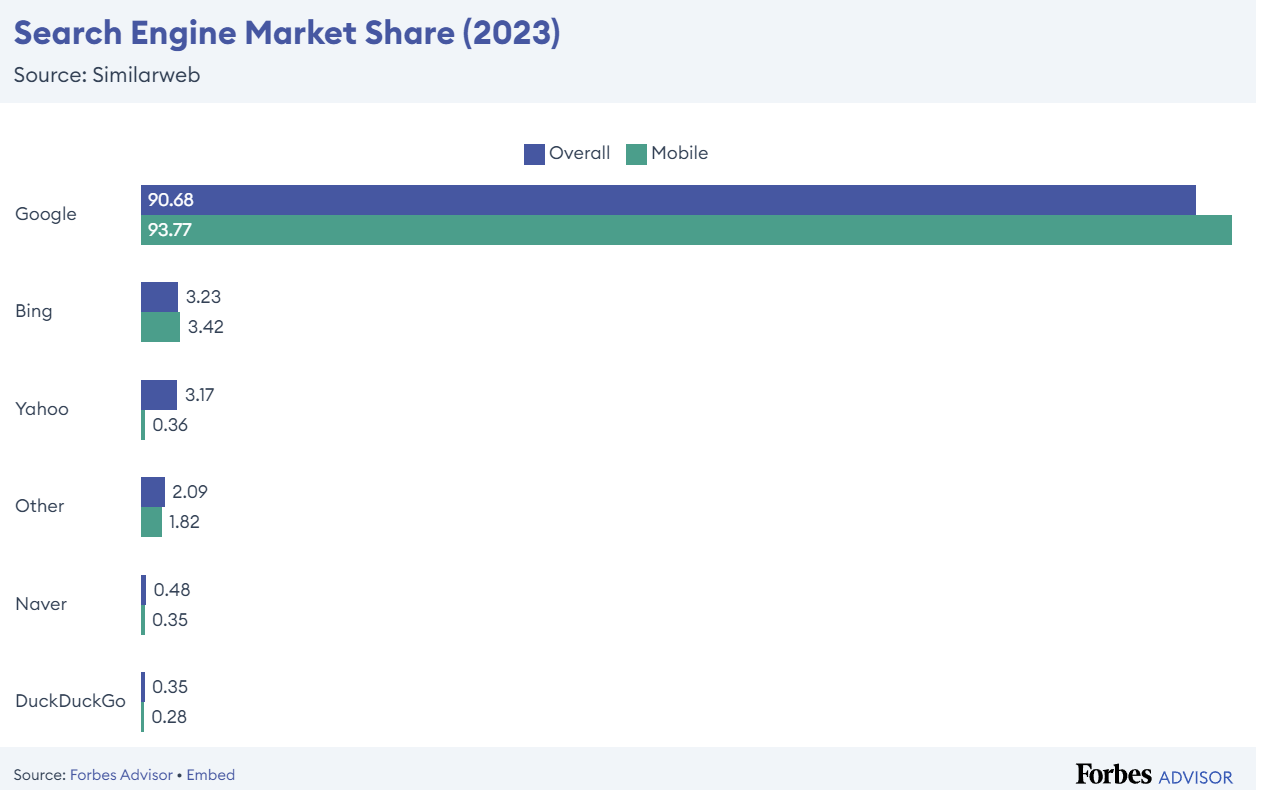
Task: Click Yahoo's Mobile value 0.36
Action: tap(170, 425)
